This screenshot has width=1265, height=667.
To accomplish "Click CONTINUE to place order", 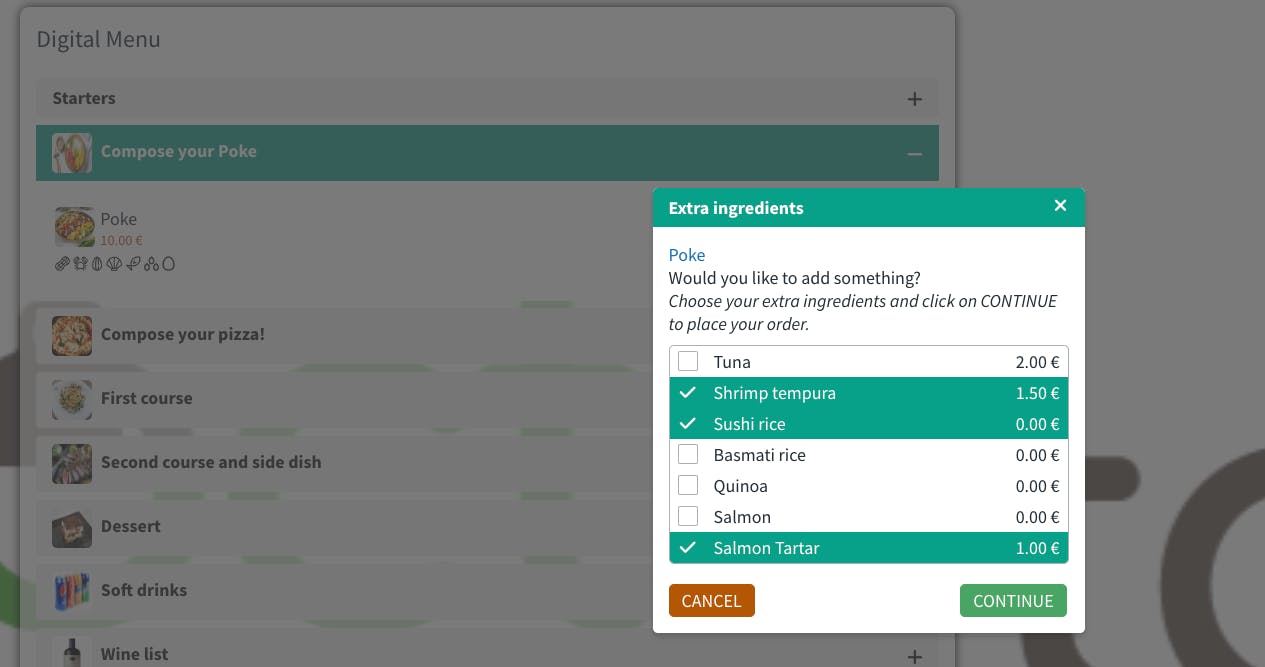I will click(x=1013, y=600).
